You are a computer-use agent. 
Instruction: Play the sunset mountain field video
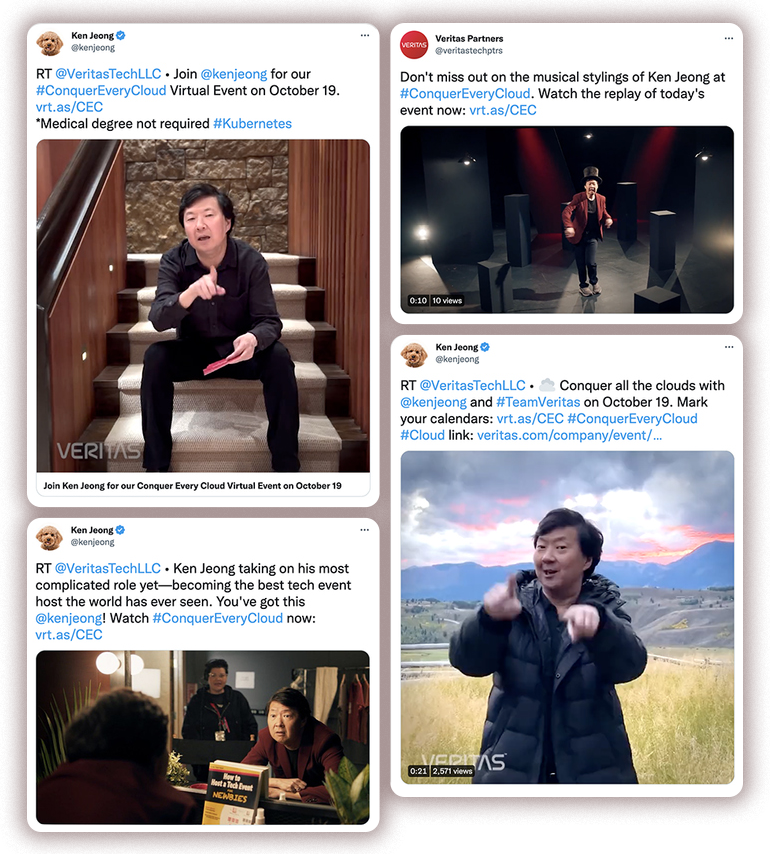(567, 618)
